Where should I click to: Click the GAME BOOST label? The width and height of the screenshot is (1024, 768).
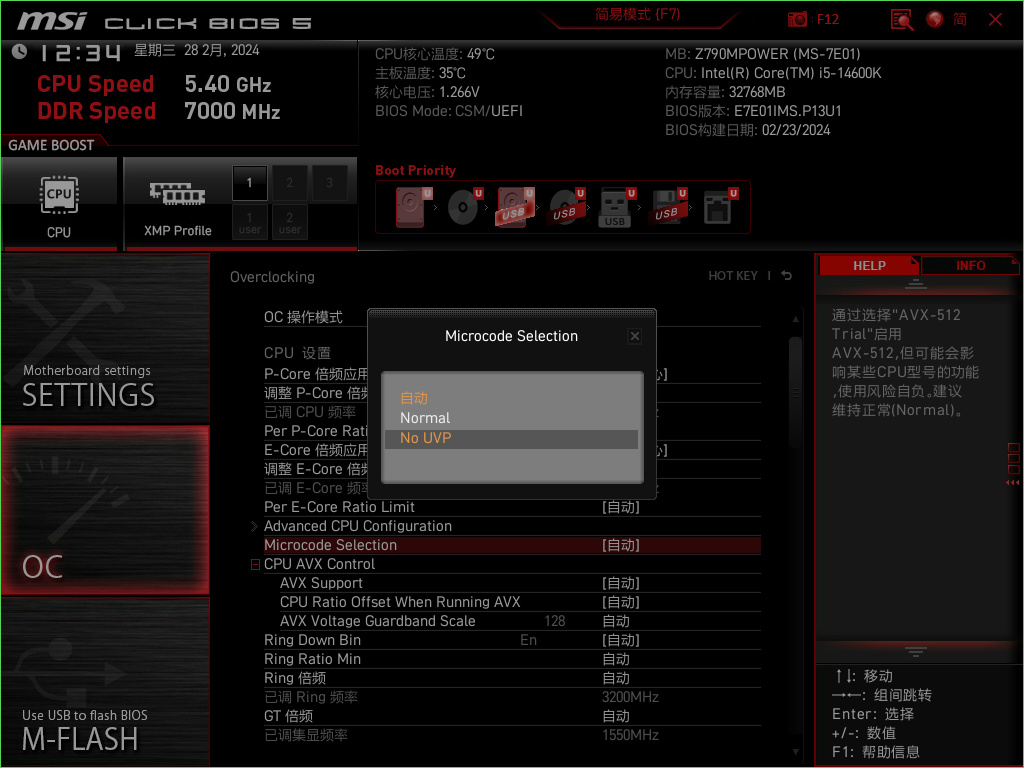(x=51, y=145)
